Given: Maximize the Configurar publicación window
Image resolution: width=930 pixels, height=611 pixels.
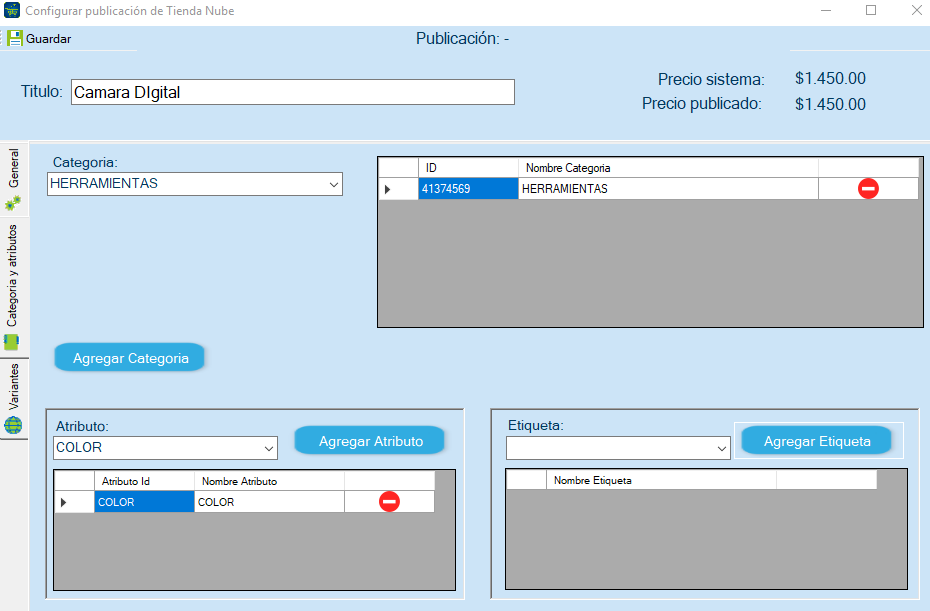Looking at the screenshot, I should (x=871, y=11).
